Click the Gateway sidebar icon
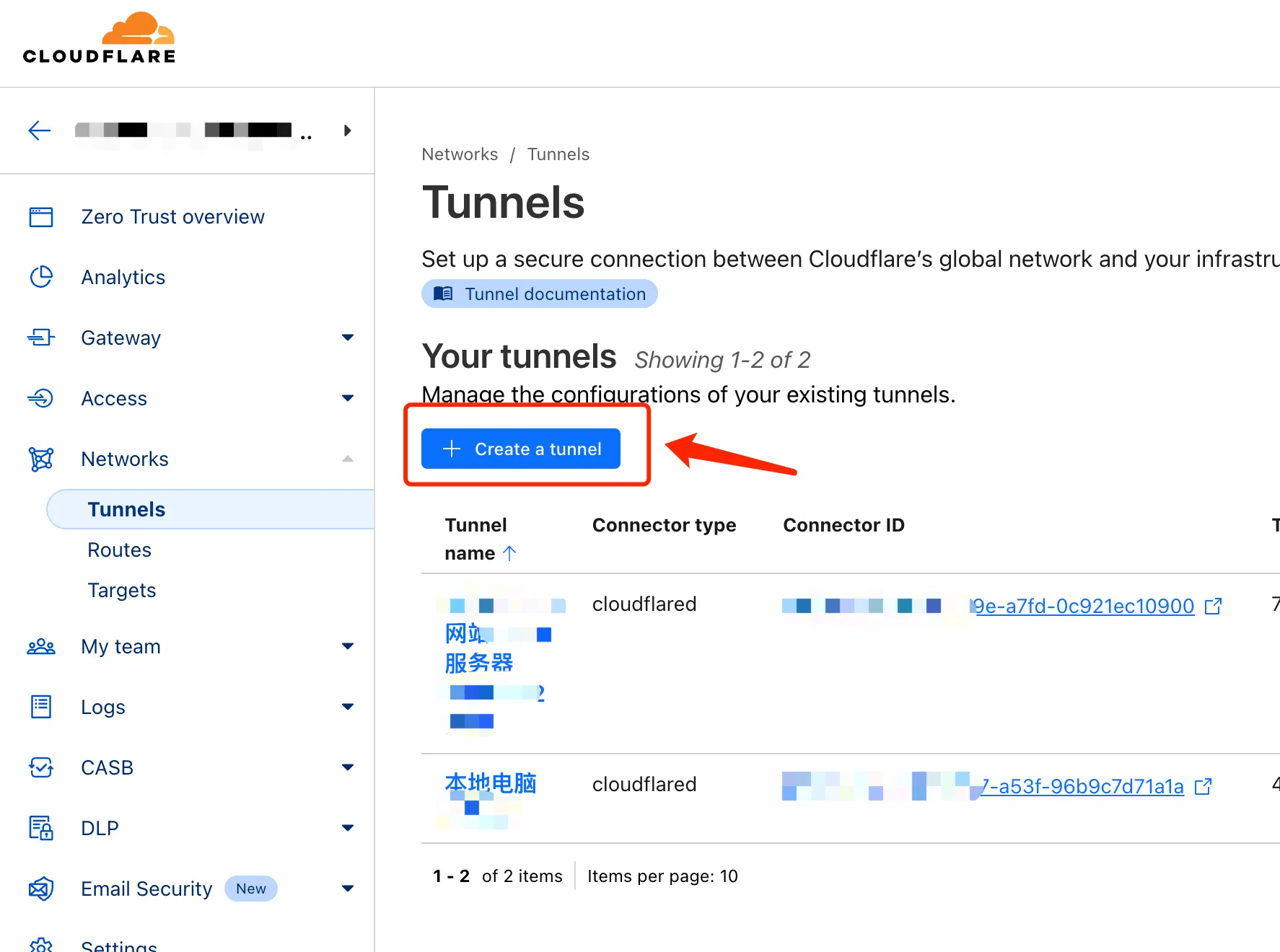This screenshot has height=952, width=1280. coord(40,338)
